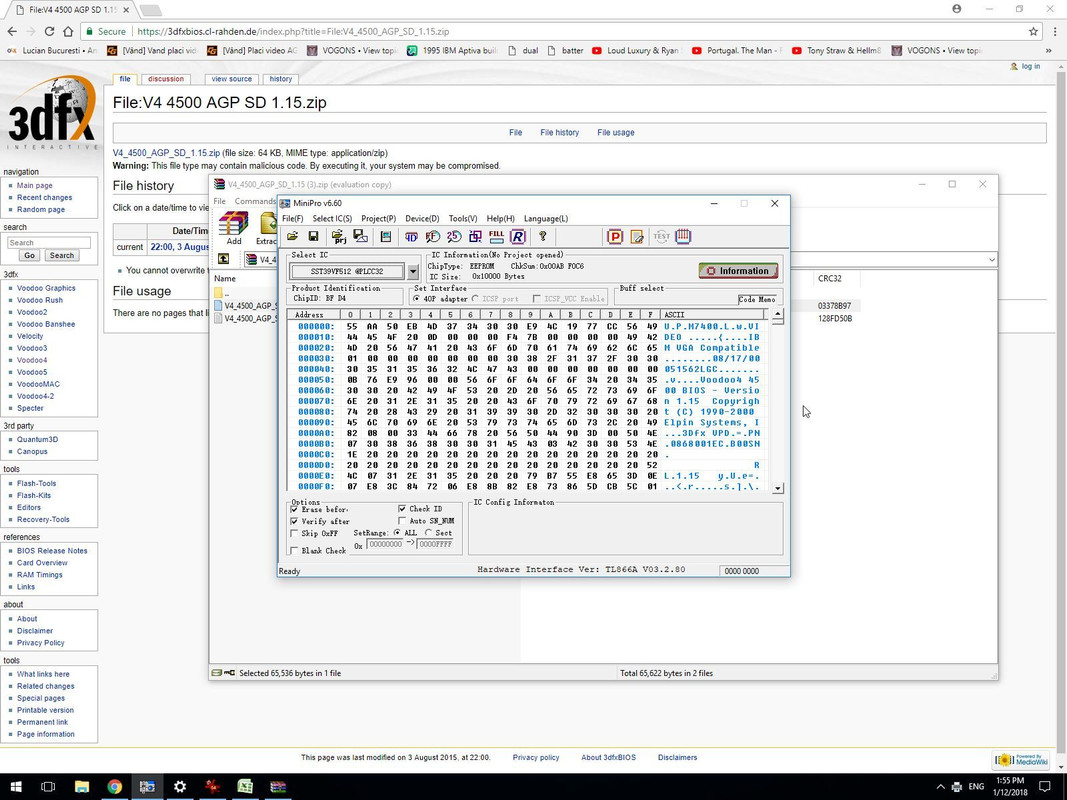Click the chip icon next to Save Project
The image size is (1067, 800).
pos(386,236)
